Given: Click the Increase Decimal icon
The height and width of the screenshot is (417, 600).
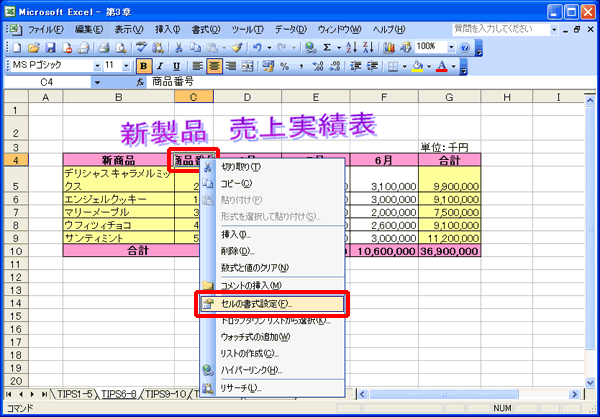Looking at the screenshot, I should click(318, 67).
